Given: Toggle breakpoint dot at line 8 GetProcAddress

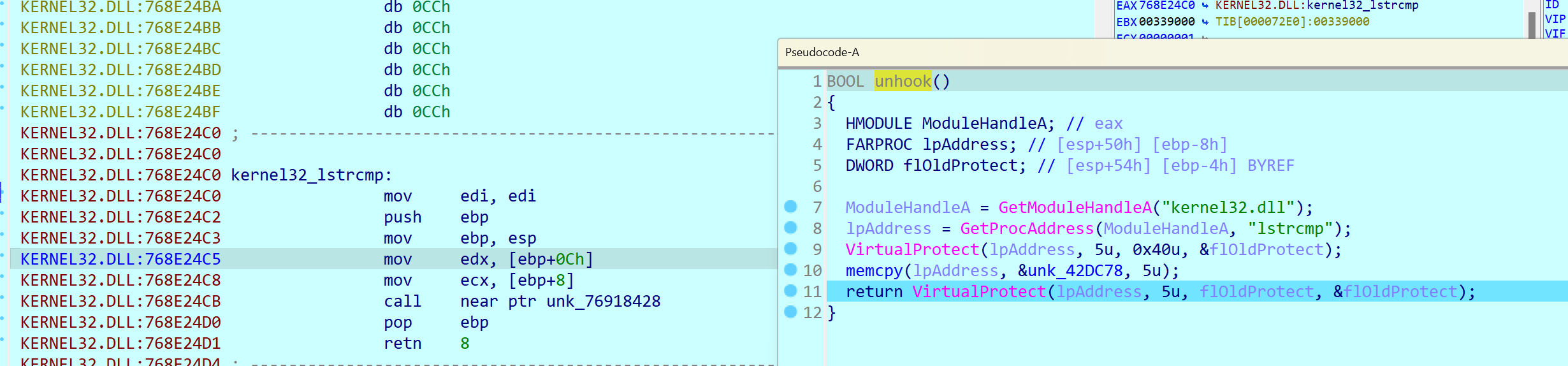Looking at the screenshot, I should click(x=790, y=228).
